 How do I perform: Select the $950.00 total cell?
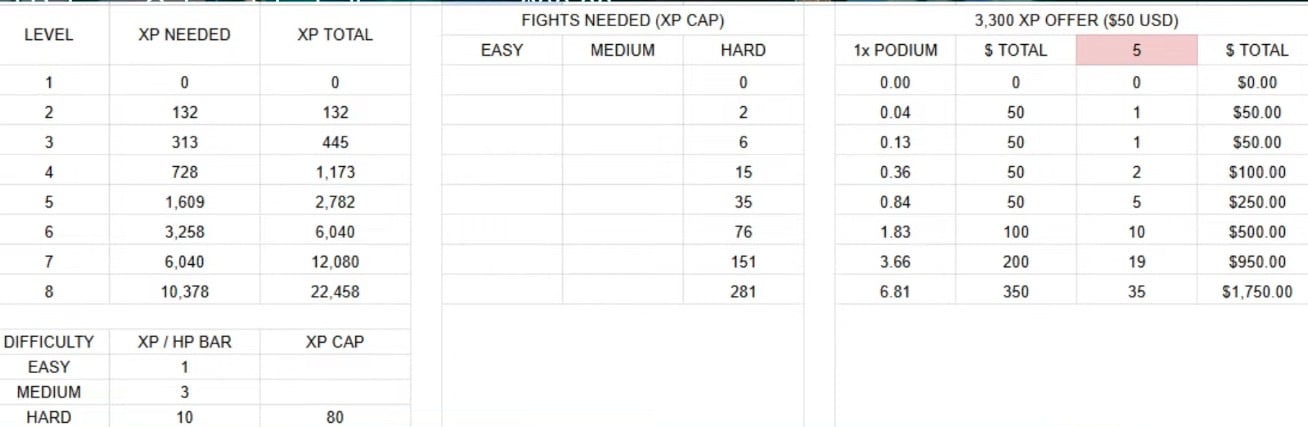coord(1253,262)
